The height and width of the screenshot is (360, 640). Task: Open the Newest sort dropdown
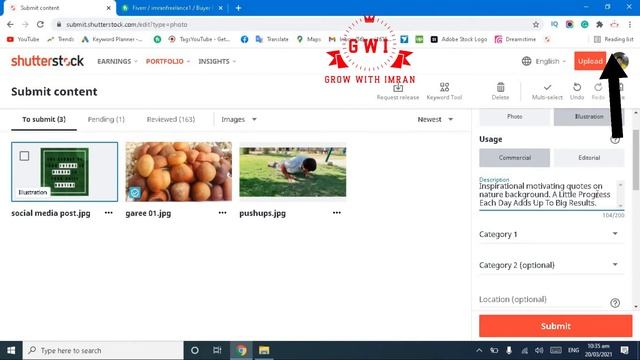[x=435, y=120]
